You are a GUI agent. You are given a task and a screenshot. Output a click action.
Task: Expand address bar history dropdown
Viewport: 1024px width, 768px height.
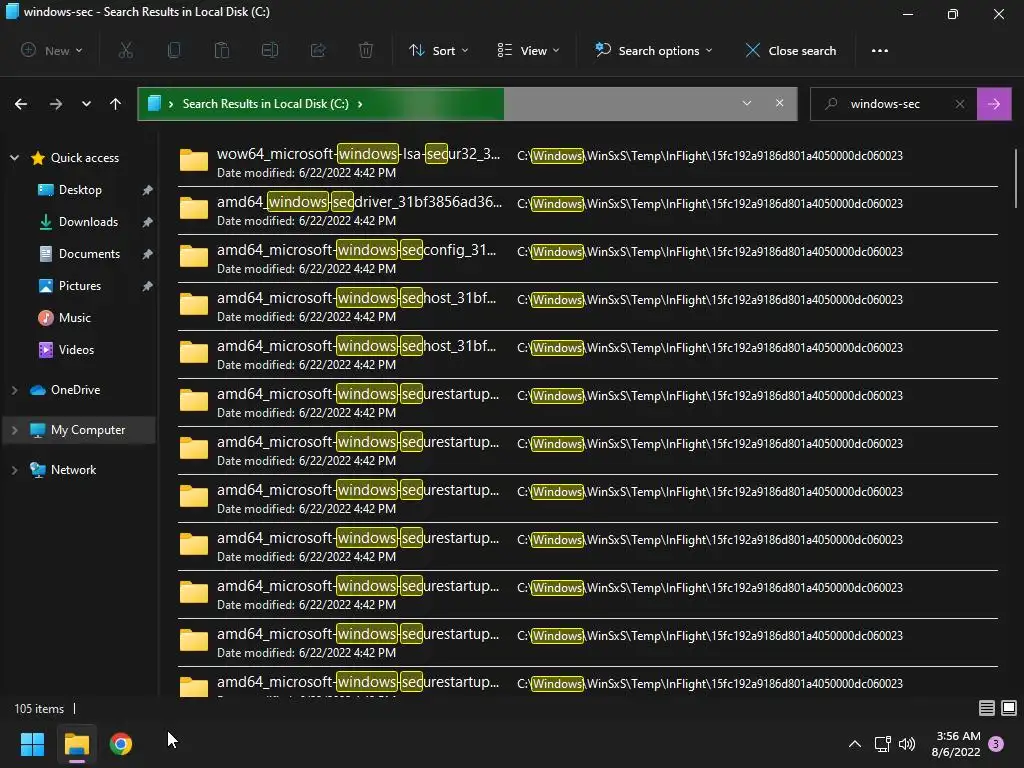point(746,103)
